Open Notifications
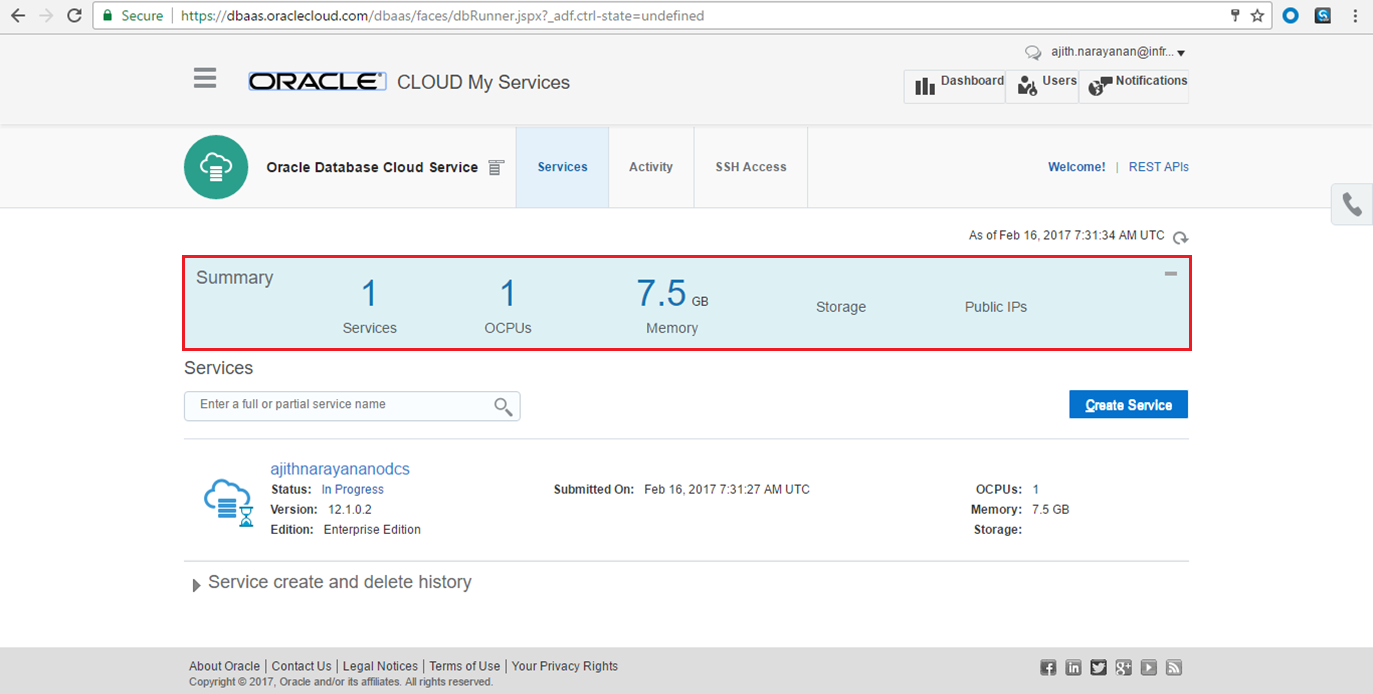 1137,86
